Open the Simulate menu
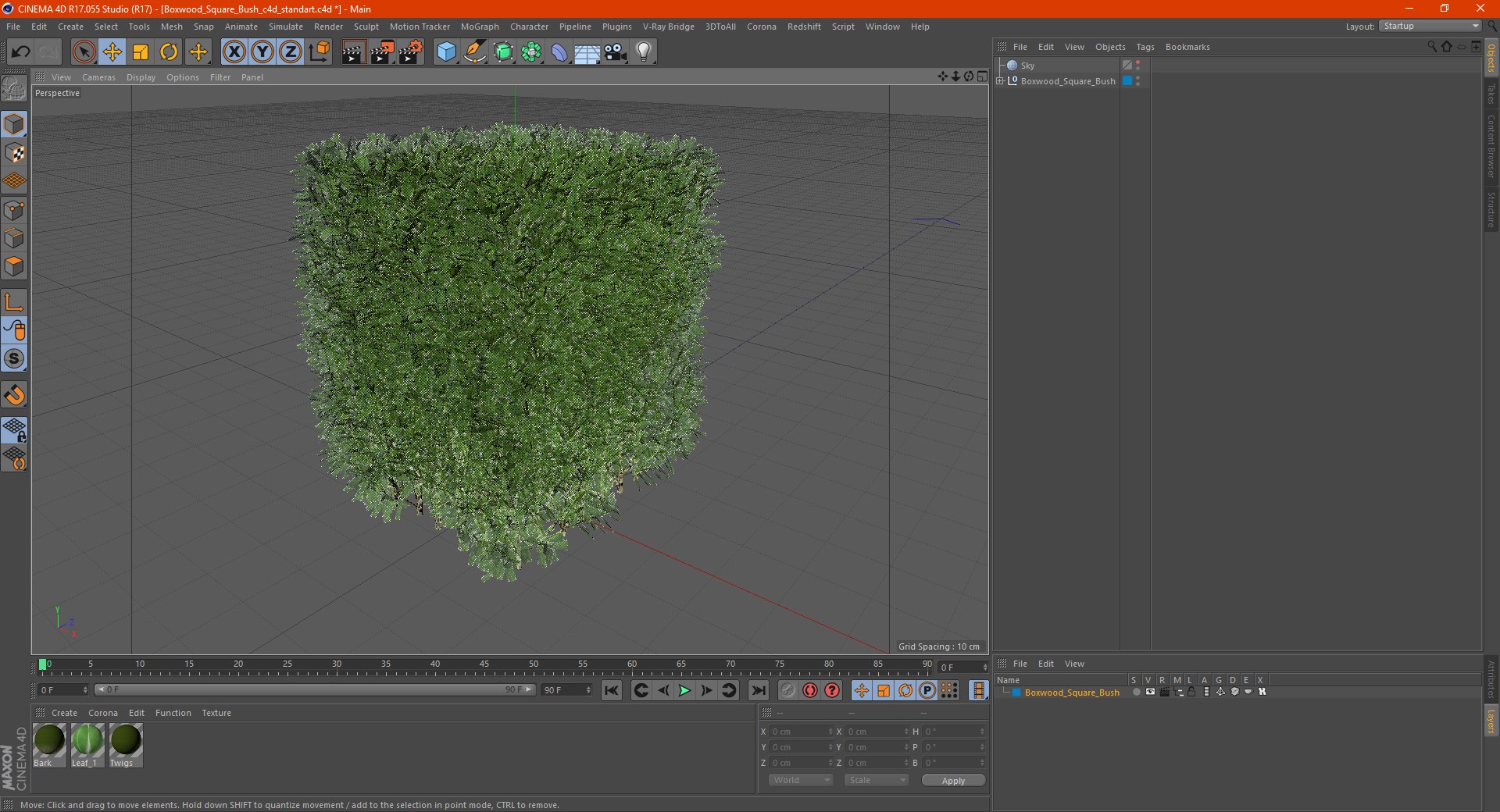This screenshot has width=1500, height=812. (x=286, y=27)
